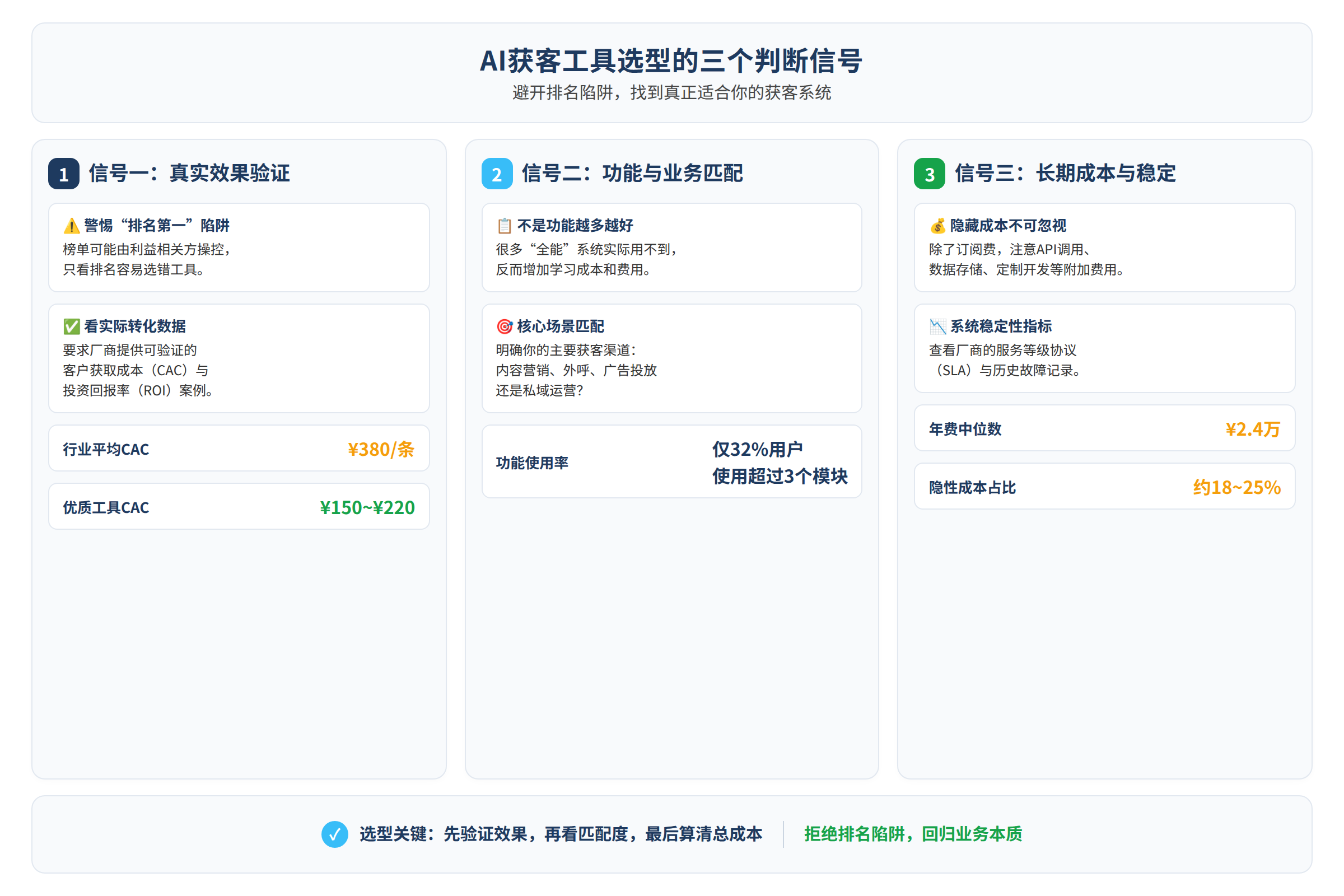Click the label 功能使用率
1344x896 pixels.
pos(532,463)
